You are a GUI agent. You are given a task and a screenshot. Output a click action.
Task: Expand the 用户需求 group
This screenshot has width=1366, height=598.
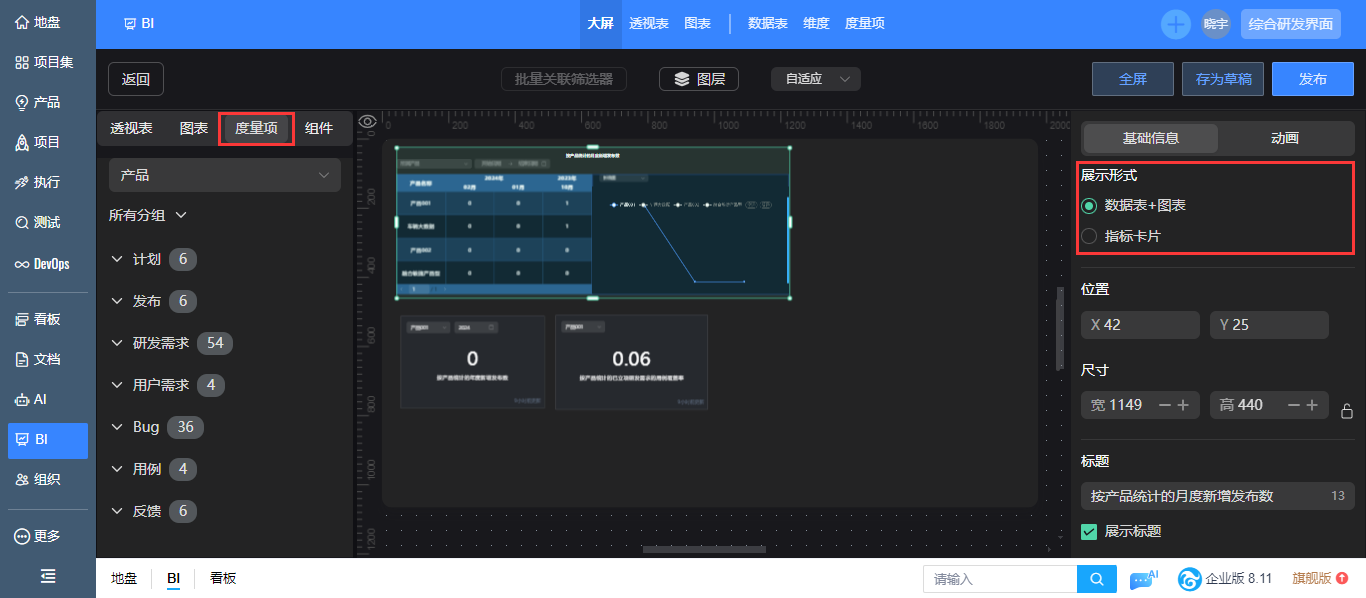pyautogui.click(x=168, y=385)
